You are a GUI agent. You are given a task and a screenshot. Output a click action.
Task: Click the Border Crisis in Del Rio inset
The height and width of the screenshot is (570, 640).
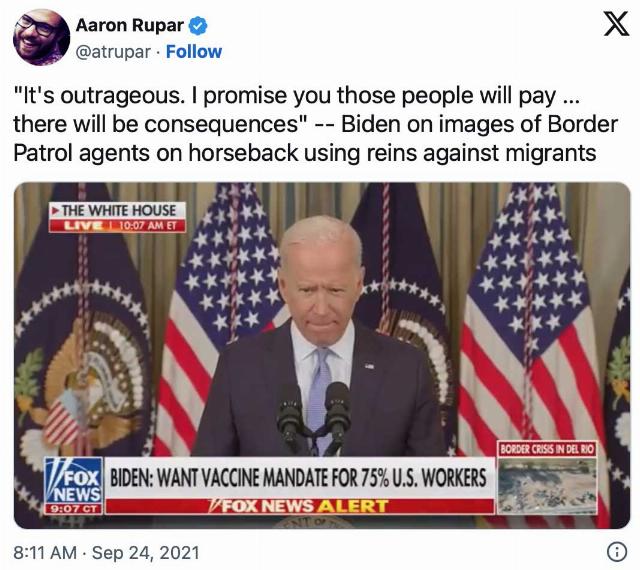pos(547,477)
